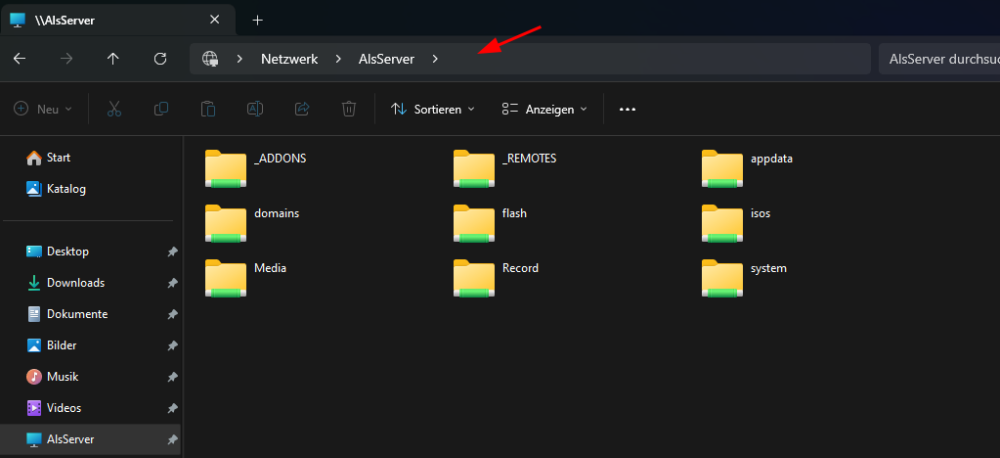
Task: Unpin Videos using its pin icon
Action: pos(172,408)
